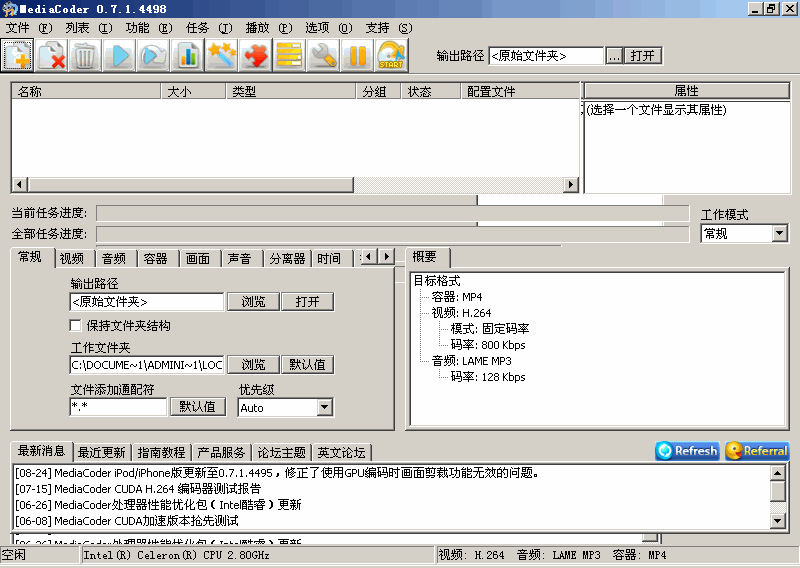Viewport: 800px width, 568px height.
Task: Switch to the 分离器 tab
Action: [x=287, y=259]
